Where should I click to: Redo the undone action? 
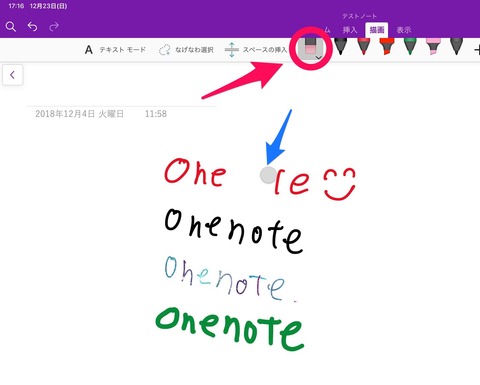(x=54, y=26)
